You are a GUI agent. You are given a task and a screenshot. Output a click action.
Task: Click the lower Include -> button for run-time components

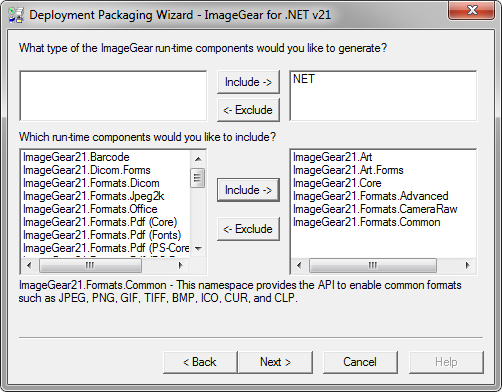click(x=248, y=190)
